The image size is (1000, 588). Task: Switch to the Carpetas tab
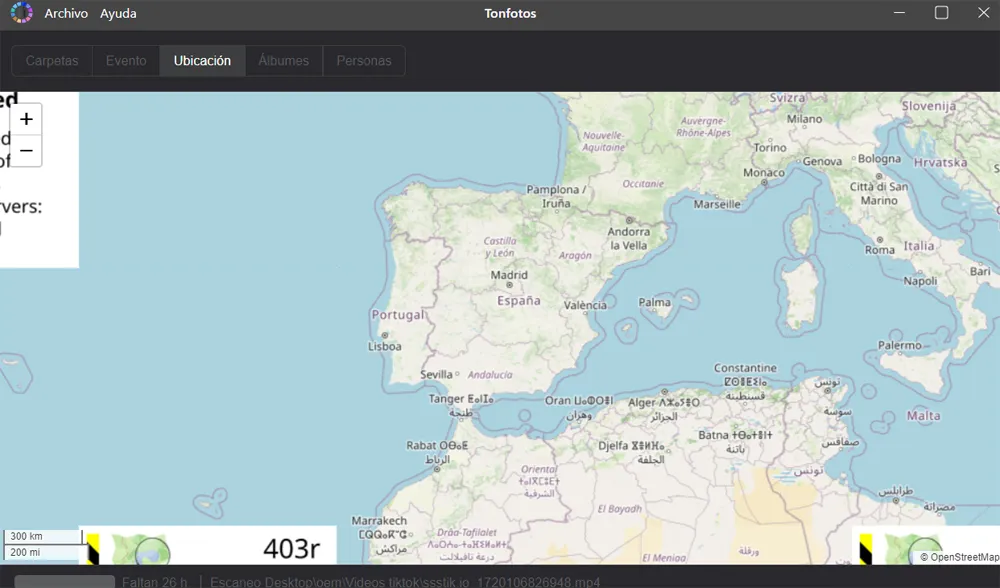tap(52, 61)
